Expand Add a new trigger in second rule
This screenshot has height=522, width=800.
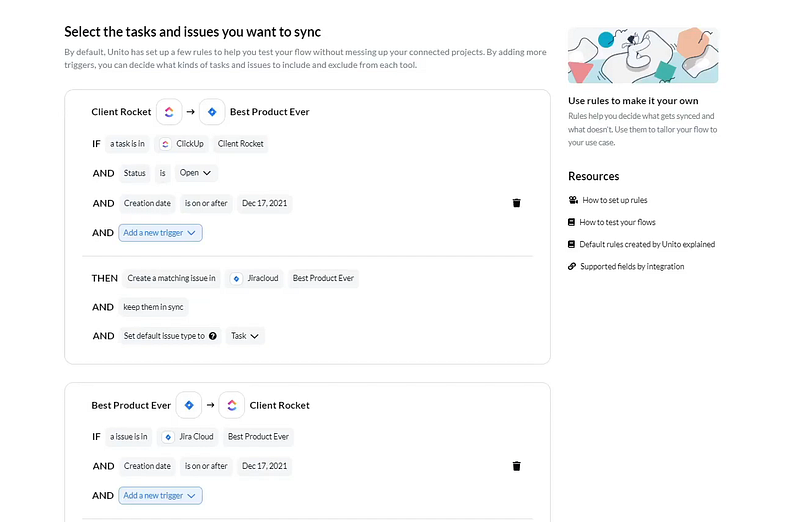tap(161, 495)
